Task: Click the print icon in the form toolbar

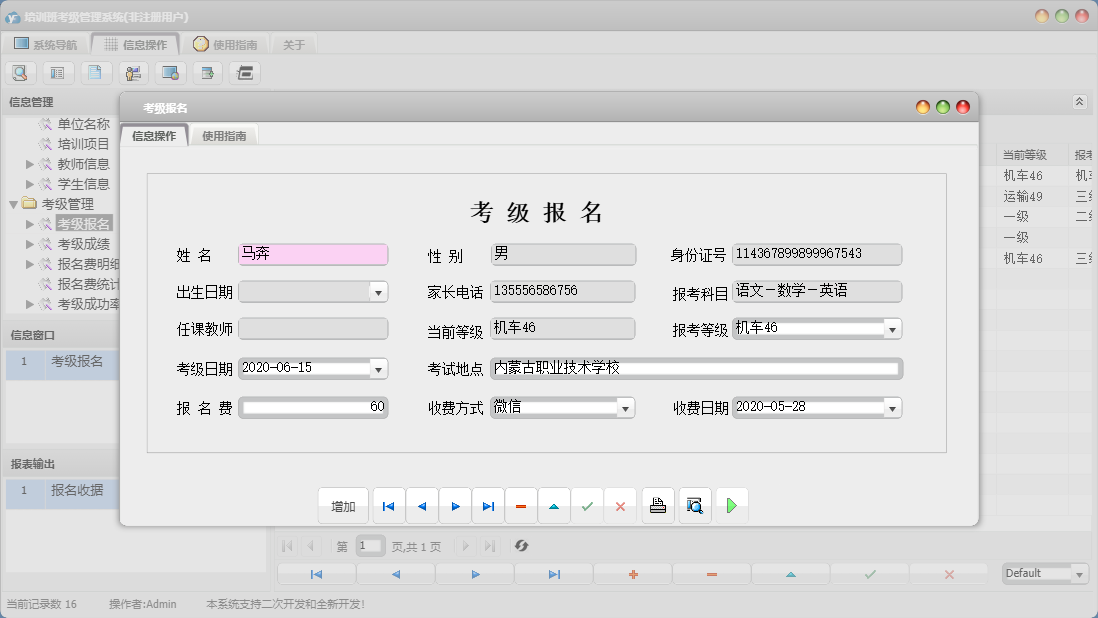Action: click(x=658, y=505)
